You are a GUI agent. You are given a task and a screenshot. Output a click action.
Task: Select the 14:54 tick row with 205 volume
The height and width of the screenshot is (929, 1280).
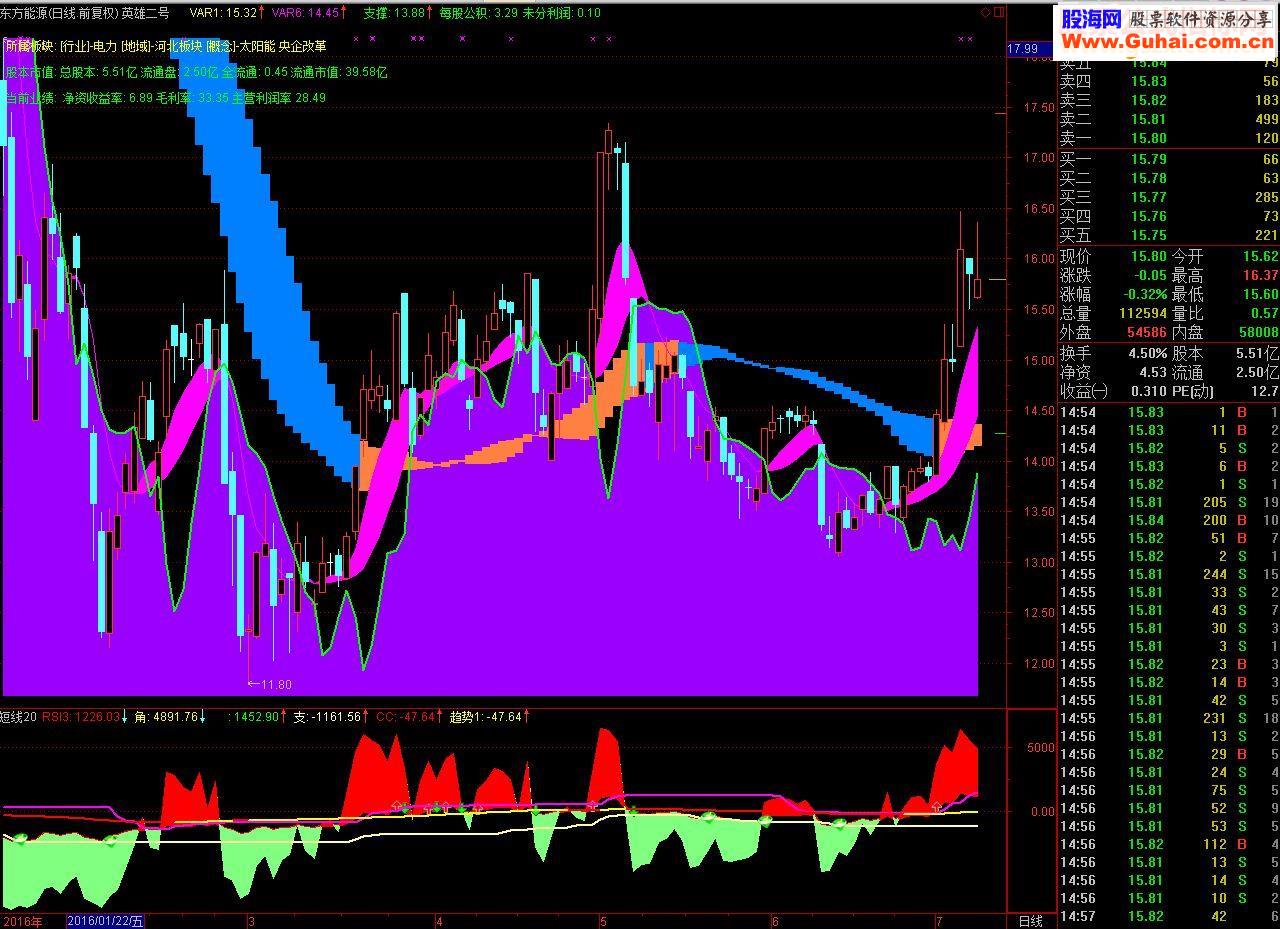(1169, 502)
